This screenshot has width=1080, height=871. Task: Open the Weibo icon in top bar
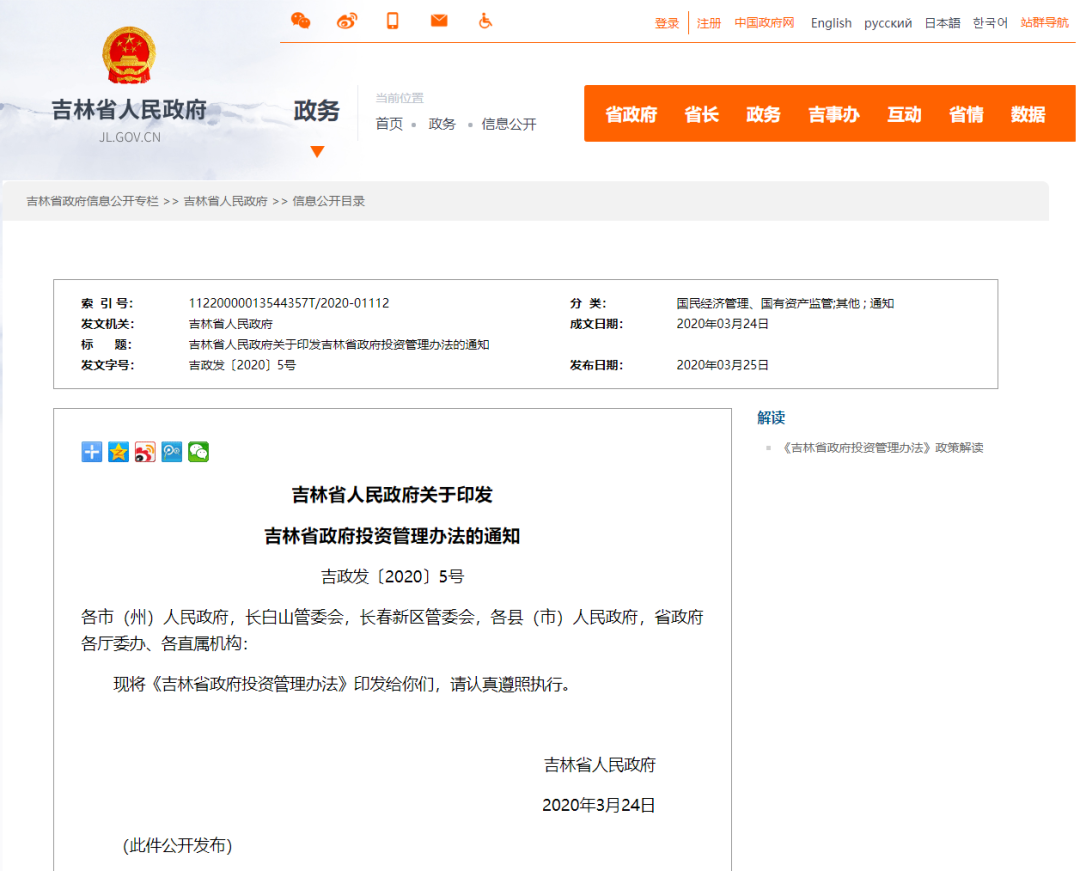click(x=346, y=21)
